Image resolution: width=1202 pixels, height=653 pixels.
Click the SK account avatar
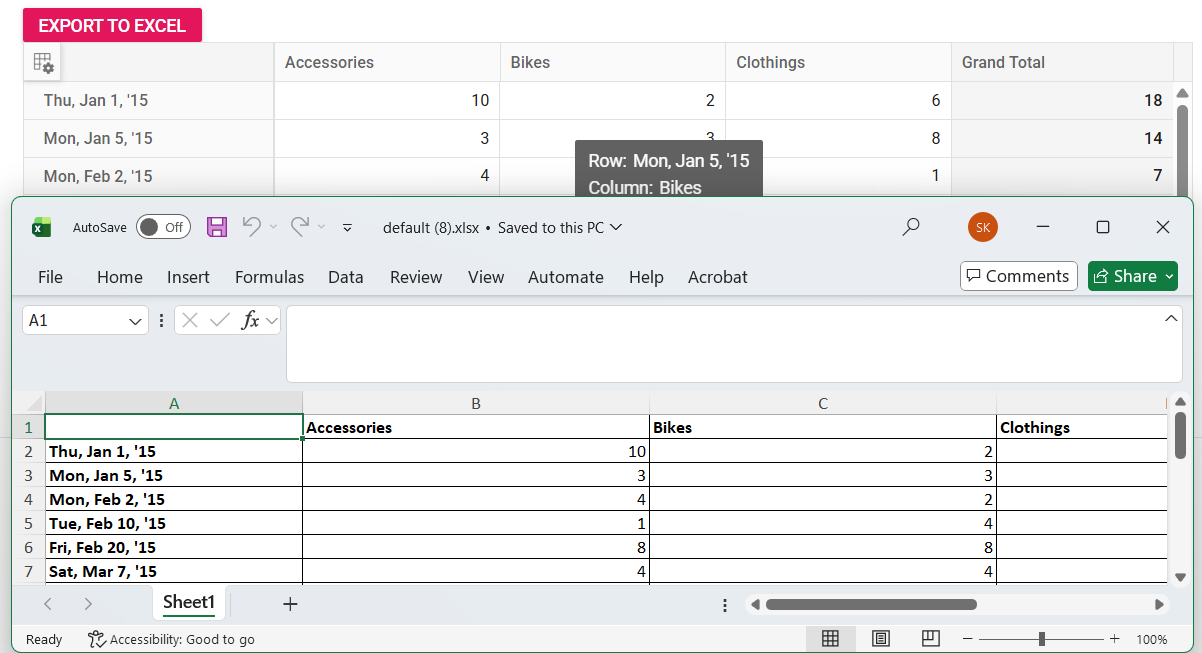pyautogui.click(x=982, y=227)
